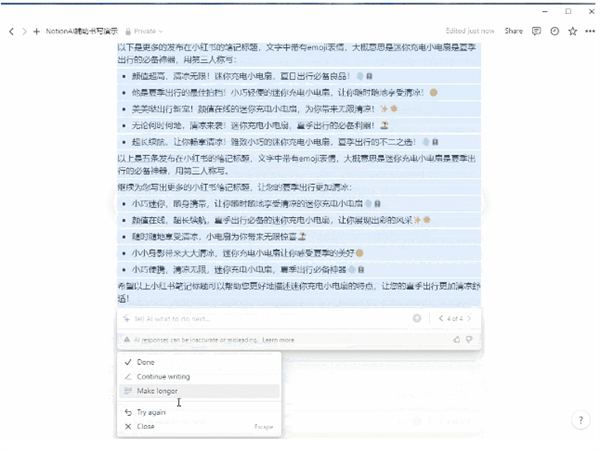Click Close in the AI menu
Screen dimensions: 600x451
[x=146, y=425]
